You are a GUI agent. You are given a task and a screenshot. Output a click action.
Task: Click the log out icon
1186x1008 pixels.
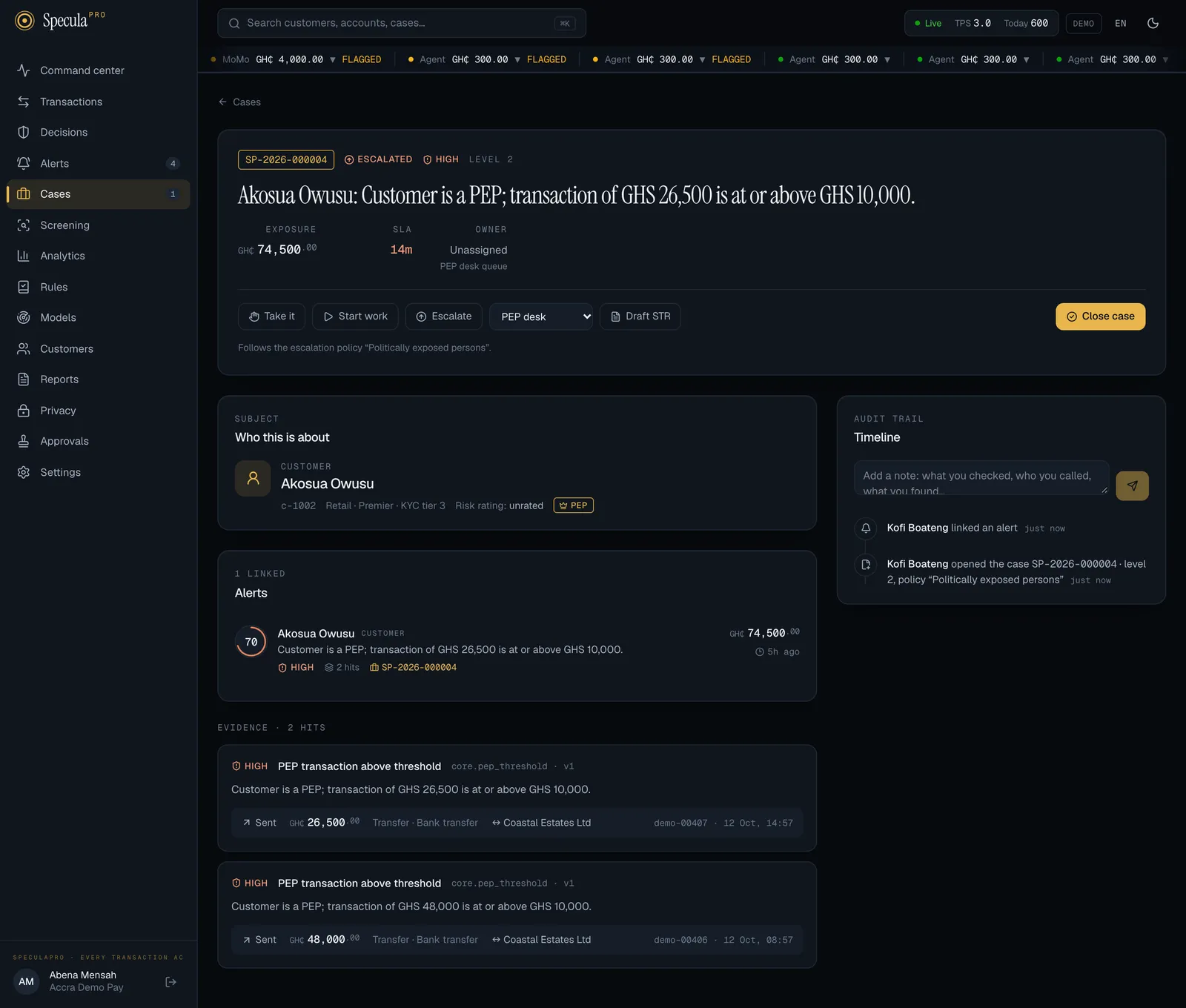pos(171,982)
